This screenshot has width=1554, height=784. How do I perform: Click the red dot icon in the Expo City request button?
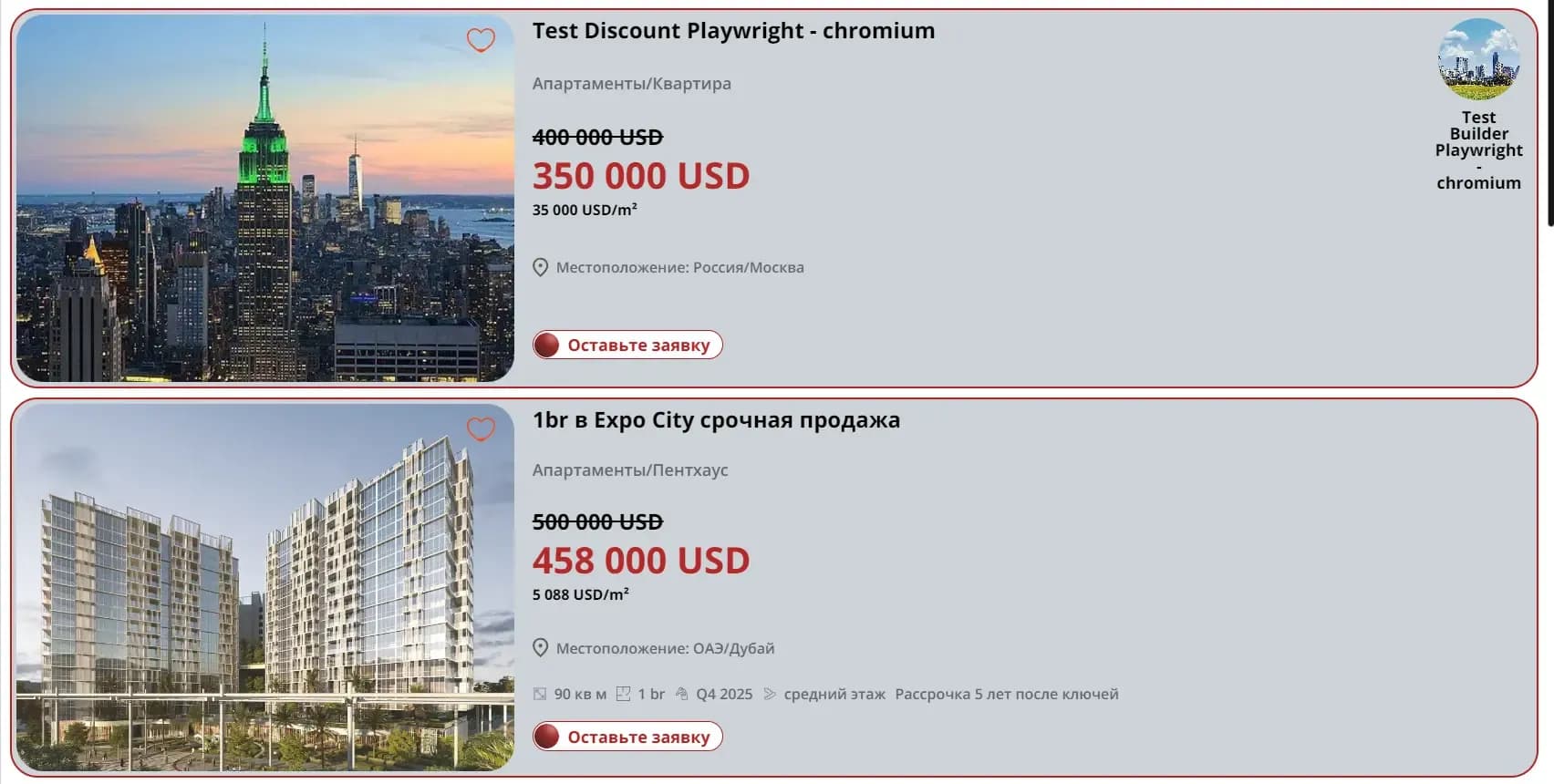(549, 736)
